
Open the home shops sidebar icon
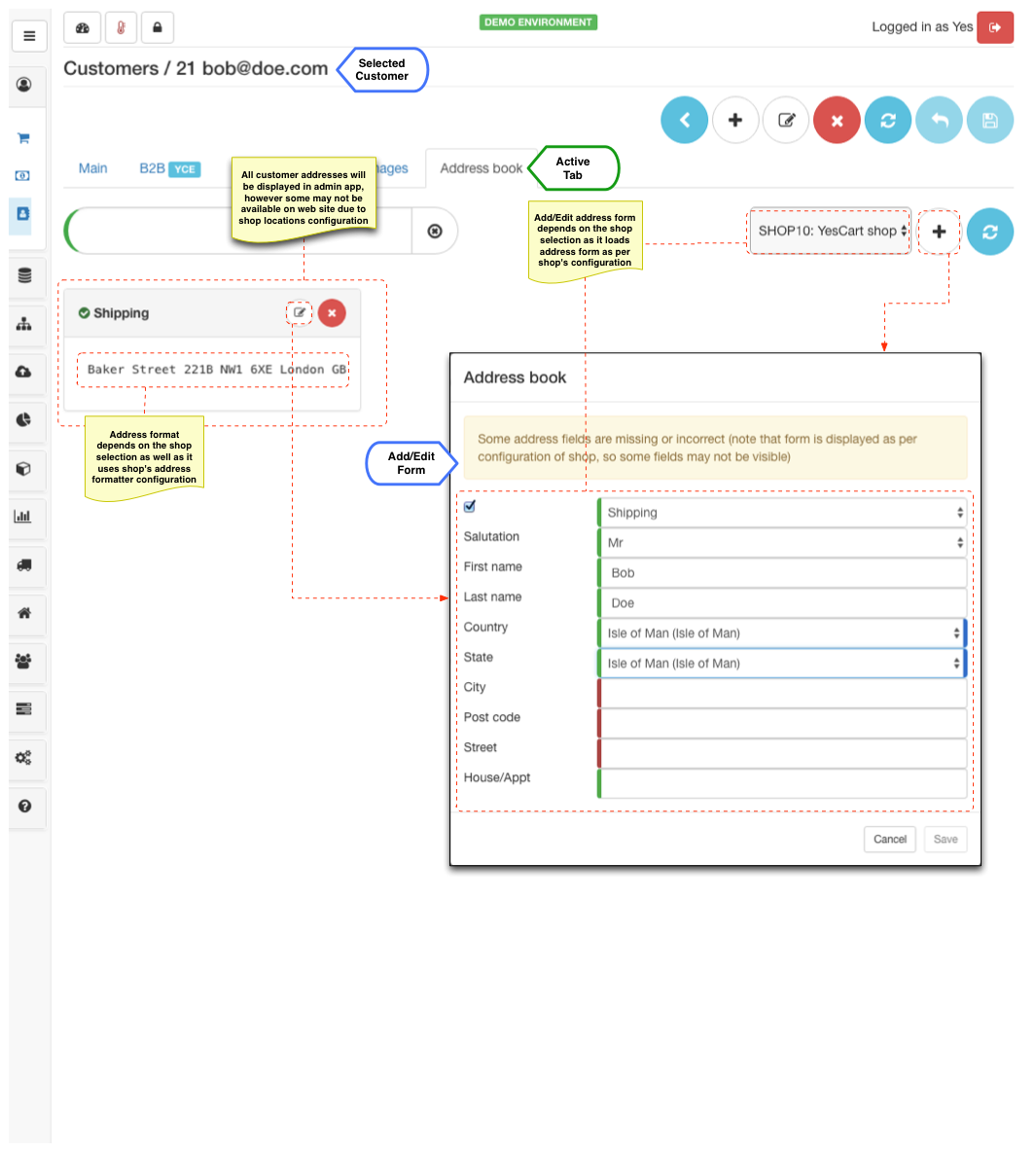24,613
